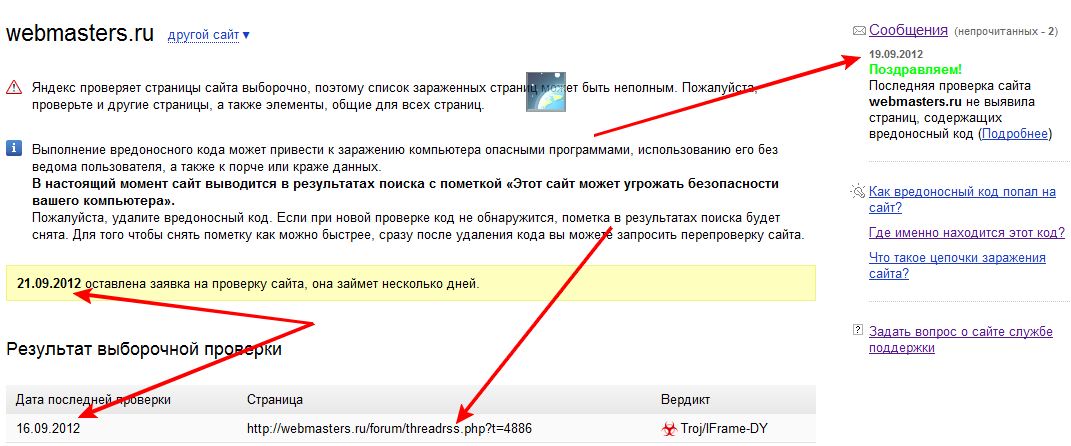Click the blue info icon
Image resolution: width=1071 pixels, height=446 pixels.
click(x=14, y=149)
